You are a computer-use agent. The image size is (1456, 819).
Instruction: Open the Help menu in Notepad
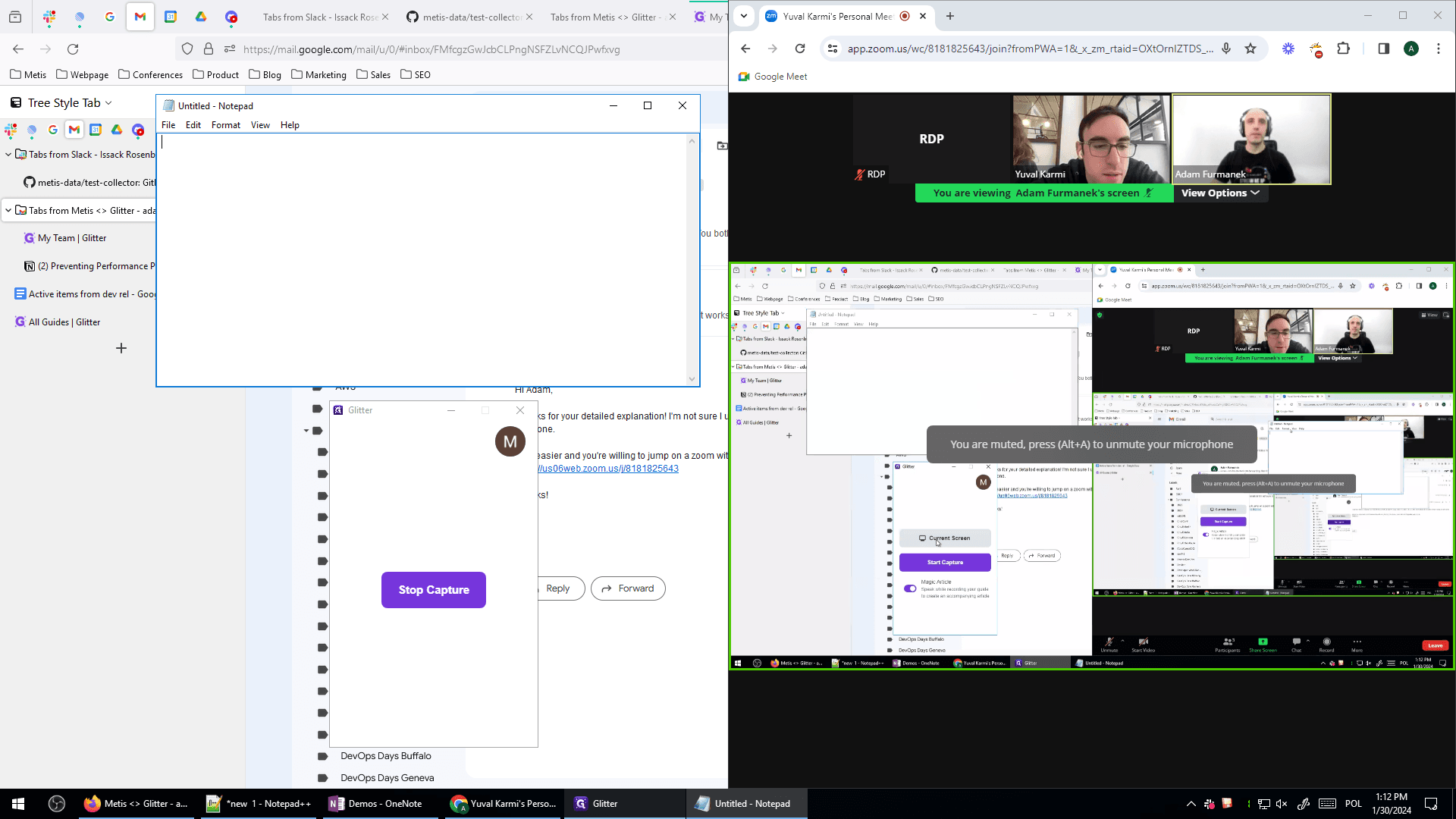tap(290, 125)
